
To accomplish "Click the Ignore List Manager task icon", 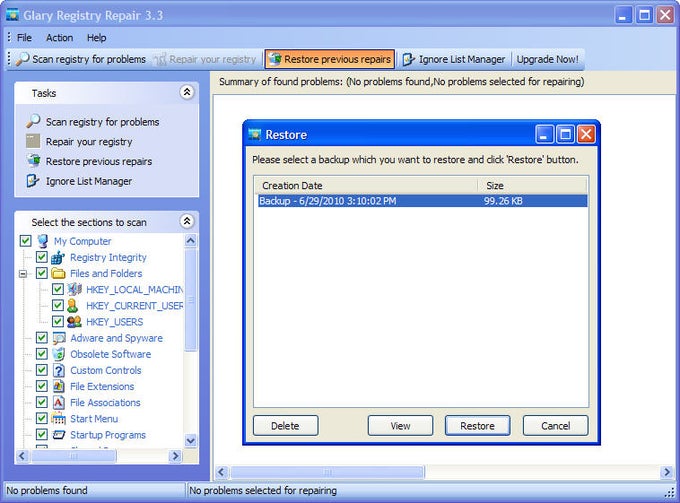I will coord(33,181).
